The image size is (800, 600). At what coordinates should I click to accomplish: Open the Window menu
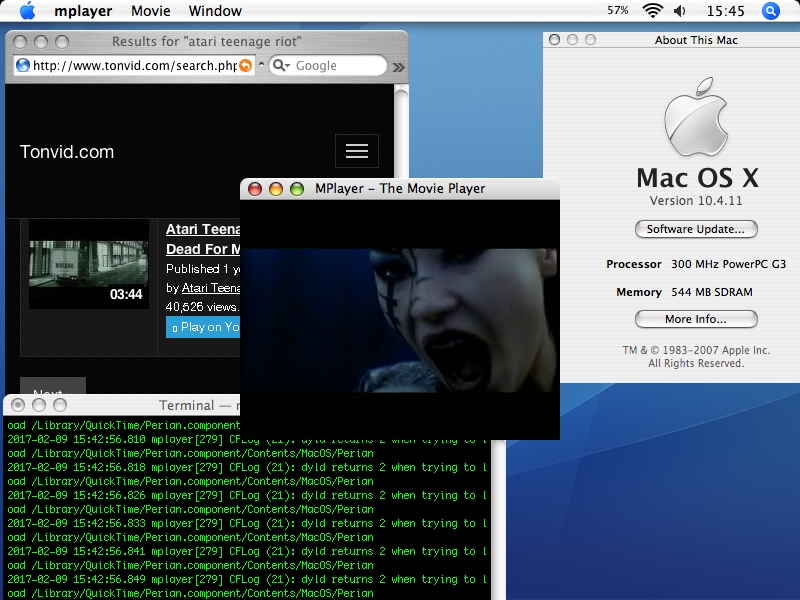tap(215, 11)
